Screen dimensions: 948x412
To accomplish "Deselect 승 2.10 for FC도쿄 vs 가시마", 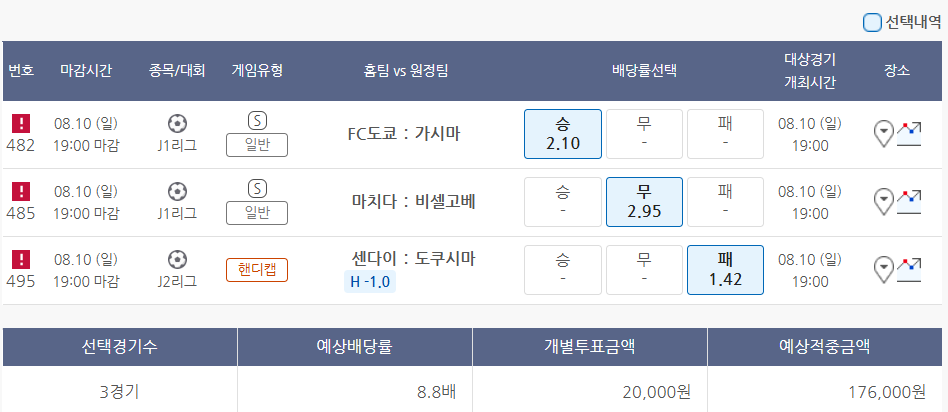I will pos(563,134).
